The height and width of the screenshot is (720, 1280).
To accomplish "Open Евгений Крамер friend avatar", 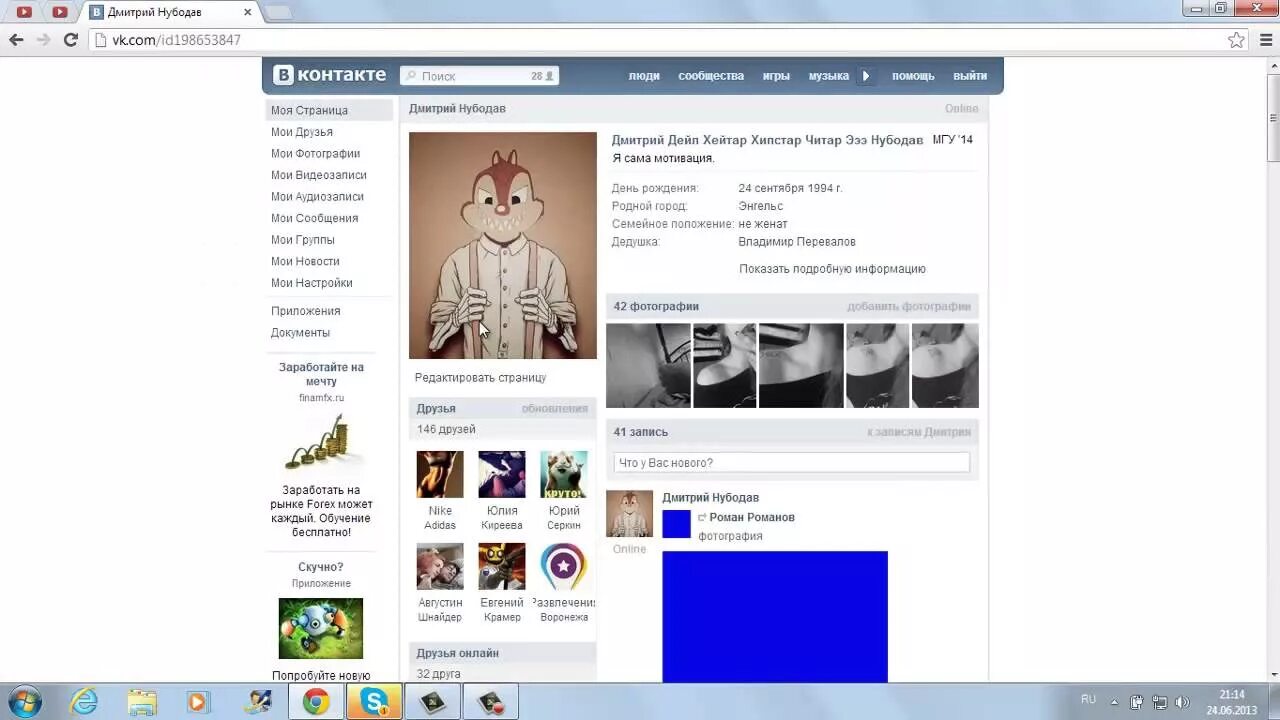I will [x=502, y=566].
